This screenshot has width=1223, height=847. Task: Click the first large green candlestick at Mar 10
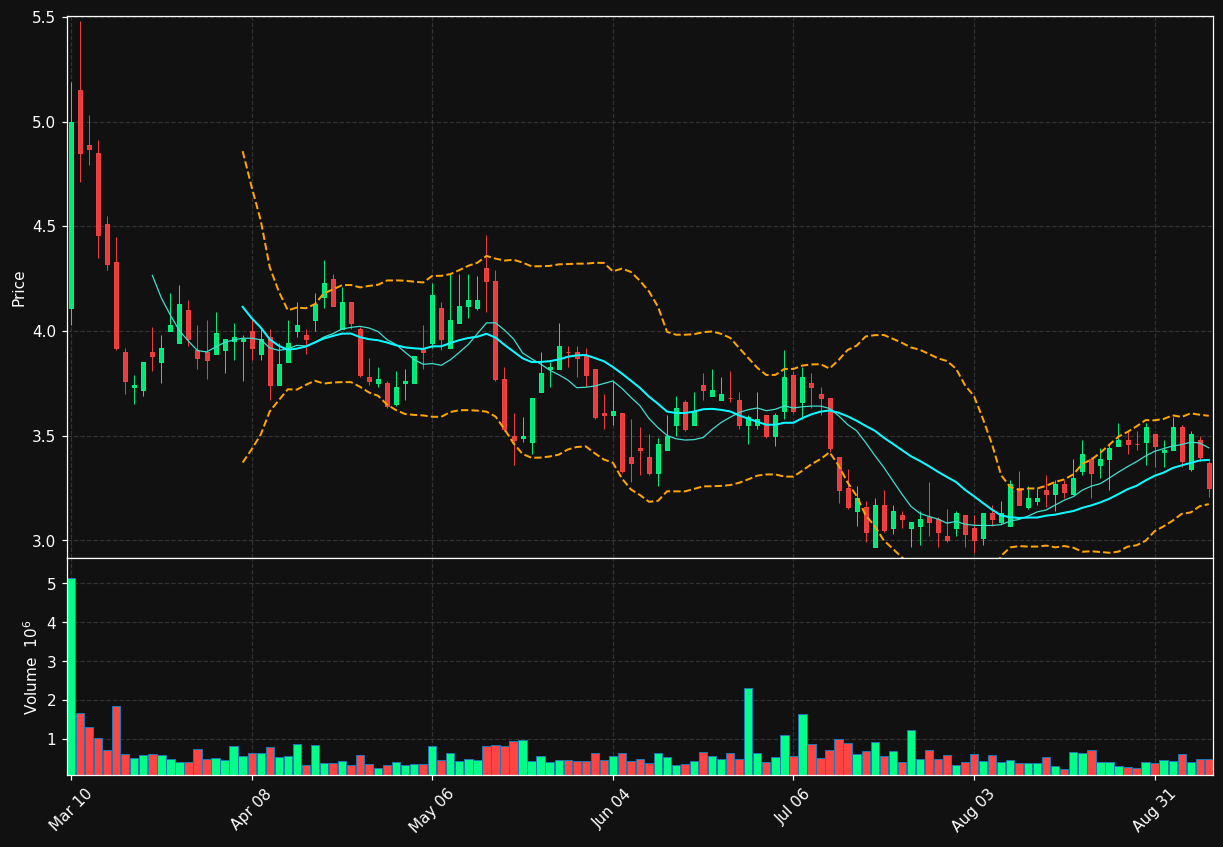71,215
